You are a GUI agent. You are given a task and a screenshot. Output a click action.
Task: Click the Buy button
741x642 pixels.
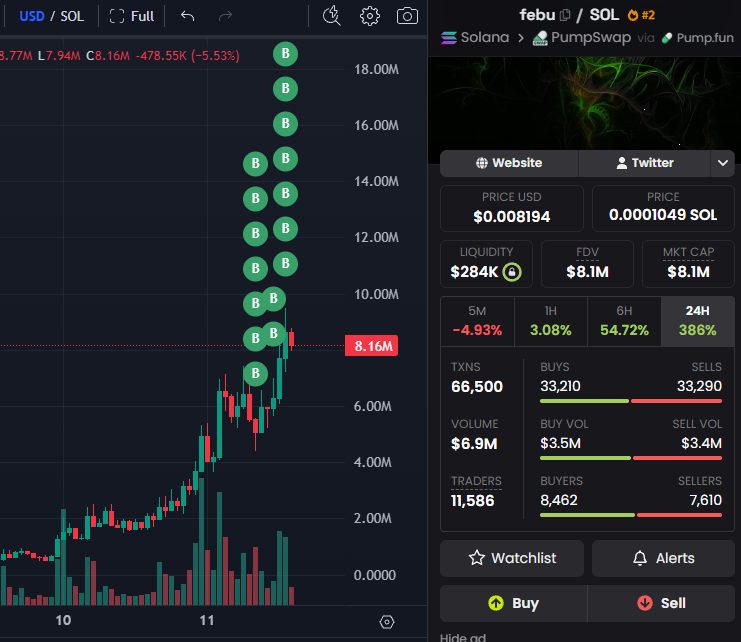[514, 603]
